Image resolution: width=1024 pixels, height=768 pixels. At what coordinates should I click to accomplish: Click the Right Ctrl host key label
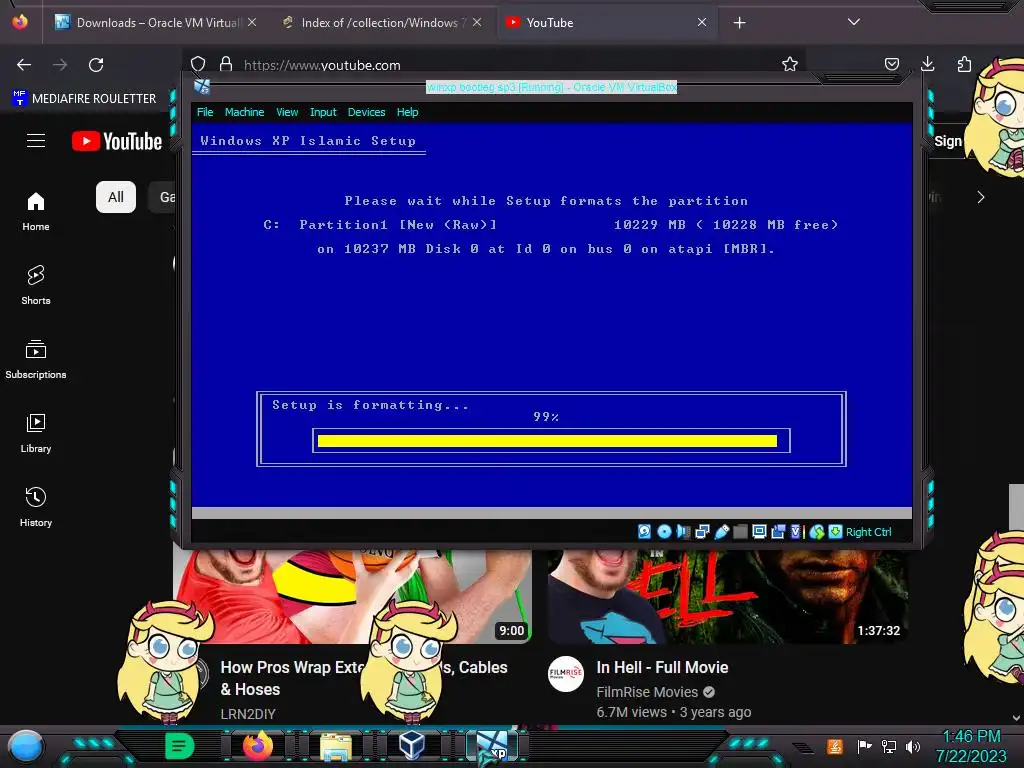pos(869,532)
